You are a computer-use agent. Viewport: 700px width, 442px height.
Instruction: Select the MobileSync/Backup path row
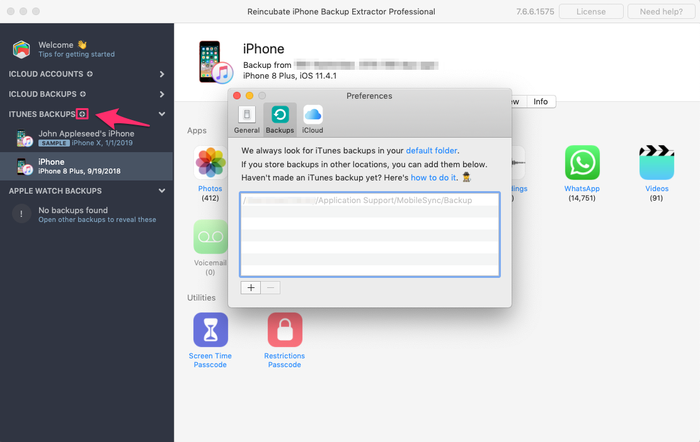click(369, 200)
